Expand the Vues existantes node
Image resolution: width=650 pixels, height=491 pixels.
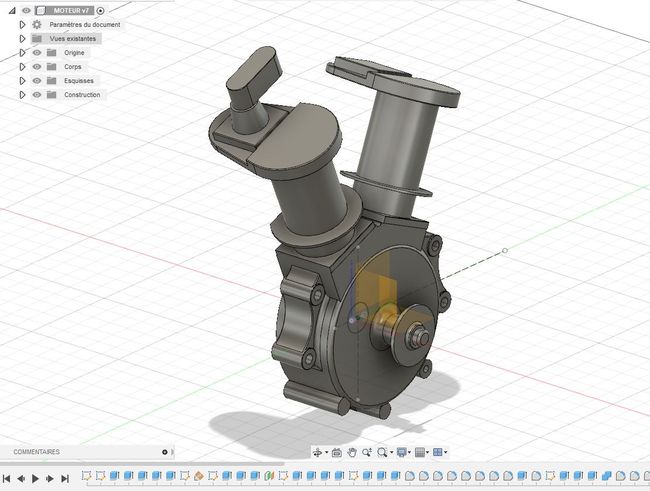click(22, 39)
